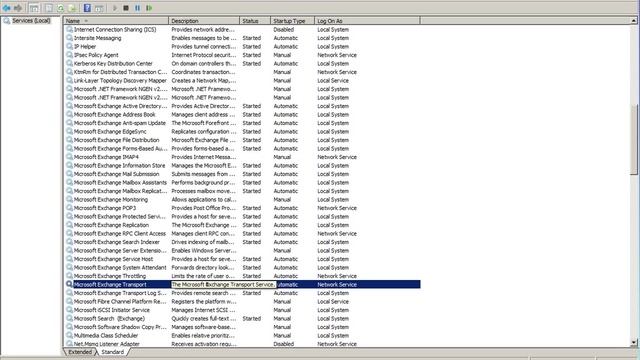The image size is (640, 360).
Task: Switch to the Standard tab
Action: coord(112,352)
